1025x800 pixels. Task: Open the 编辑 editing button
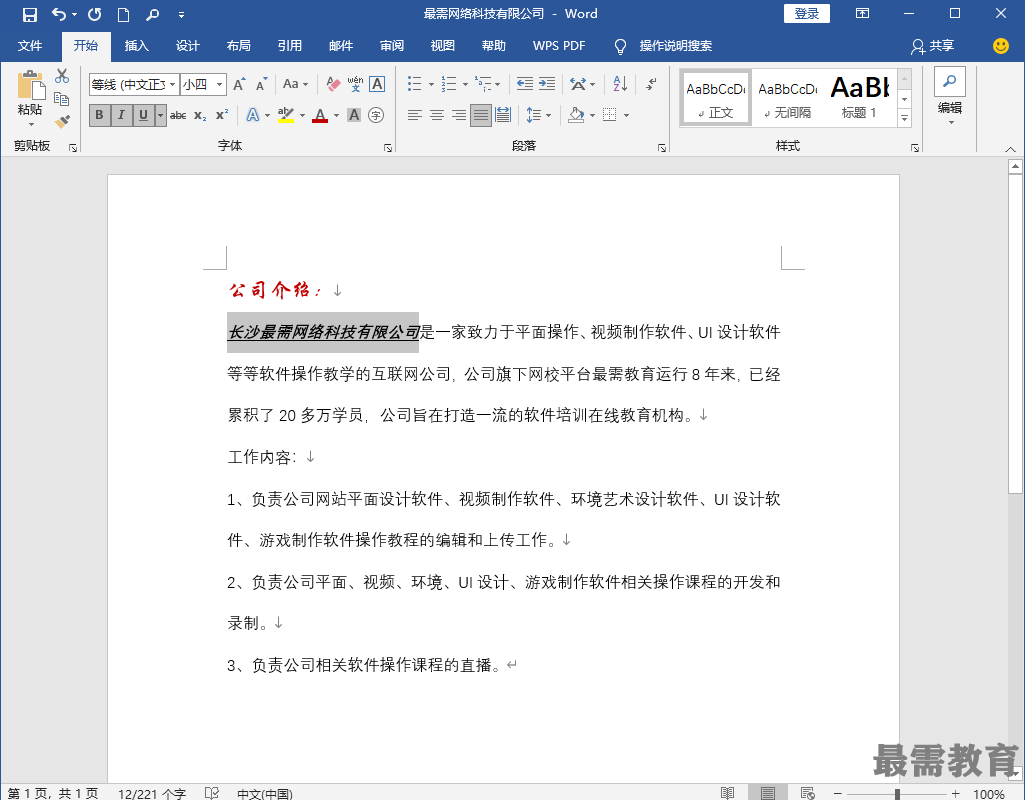click(x=950, y=96)
